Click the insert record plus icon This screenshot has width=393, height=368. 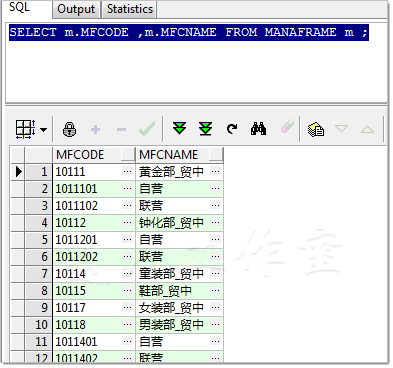coord(95,129)
